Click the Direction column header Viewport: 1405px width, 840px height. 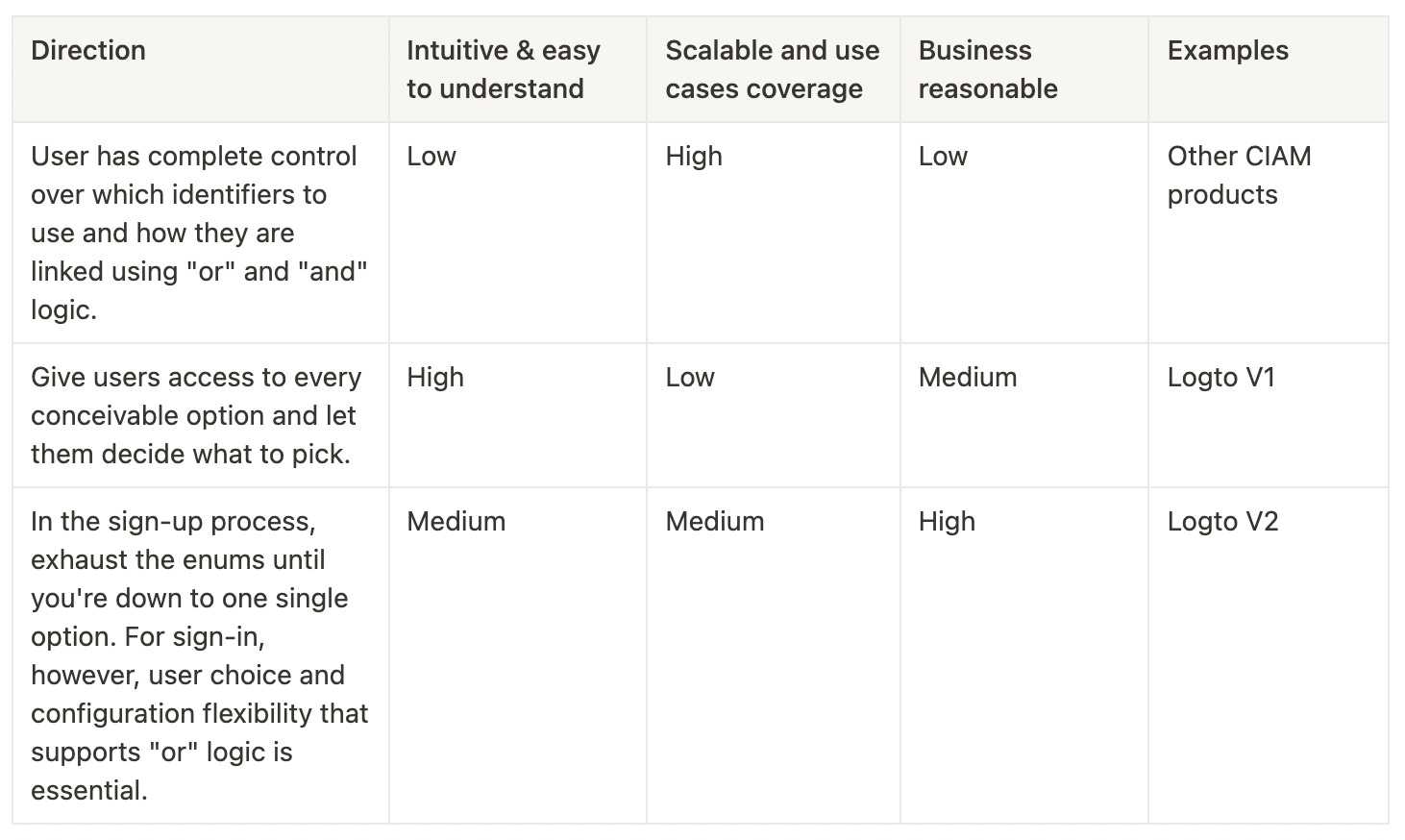[x=88, y=51]
